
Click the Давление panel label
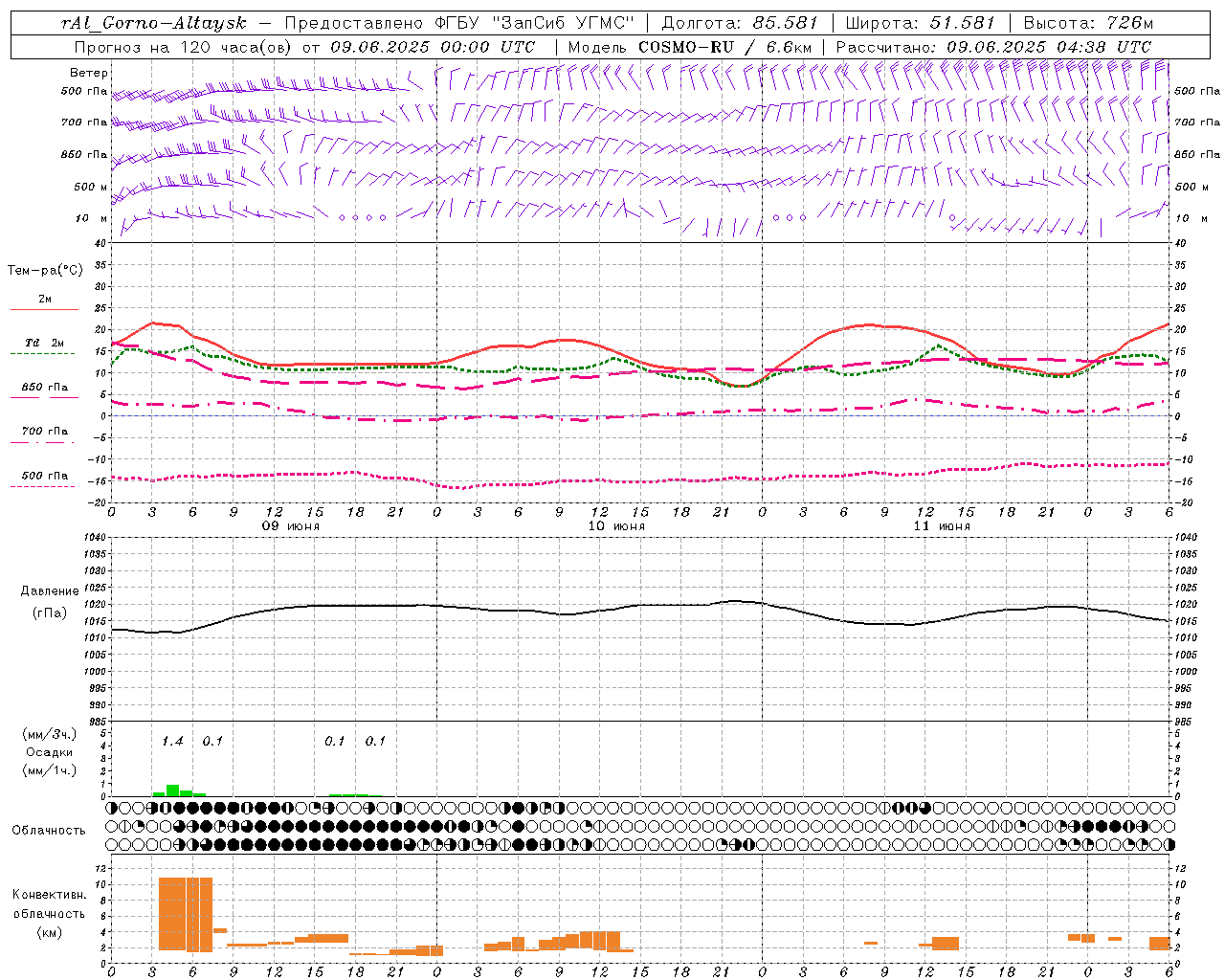pyautogui.click(x=50, y=591)
